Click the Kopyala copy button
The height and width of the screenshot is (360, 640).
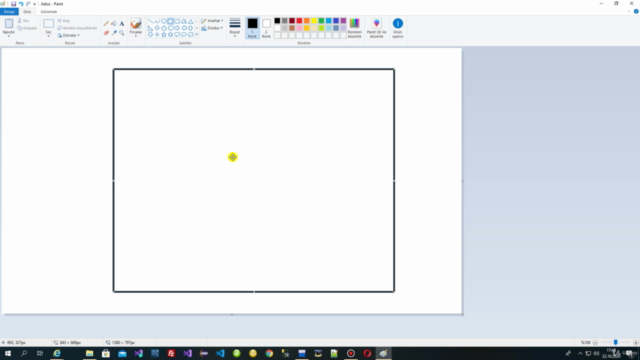(27, 28)
